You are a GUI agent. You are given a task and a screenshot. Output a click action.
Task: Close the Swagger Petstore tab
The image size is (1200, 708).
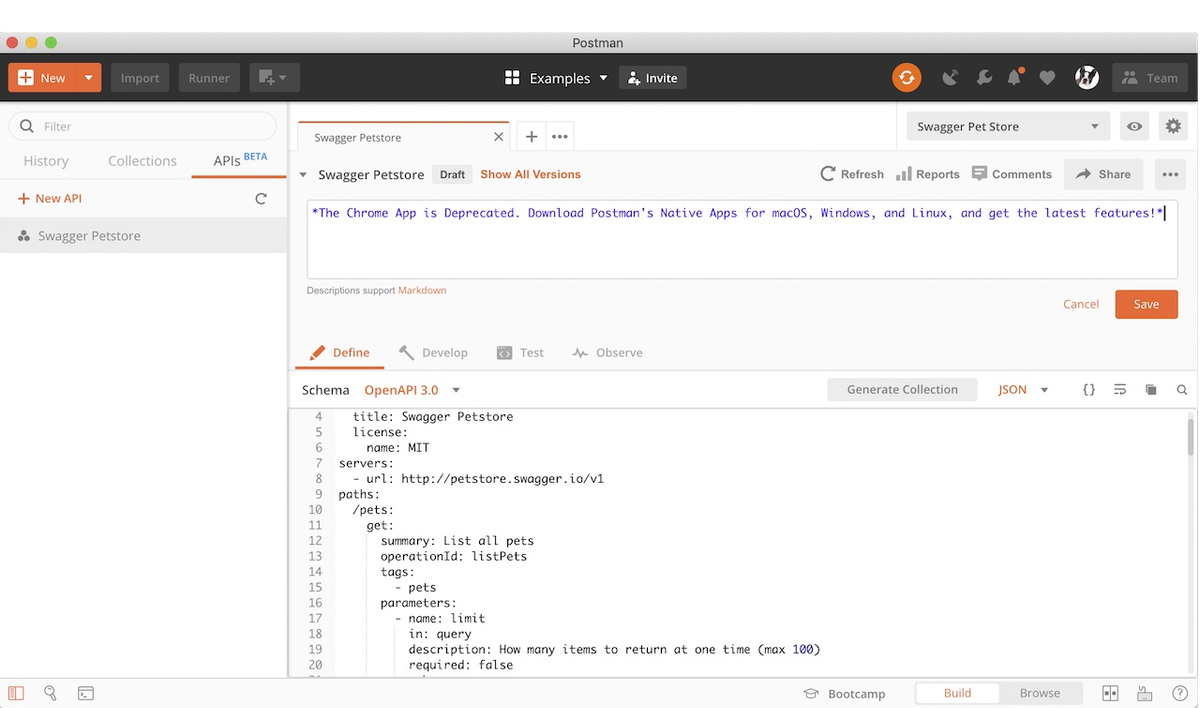(x=498, y=137)
